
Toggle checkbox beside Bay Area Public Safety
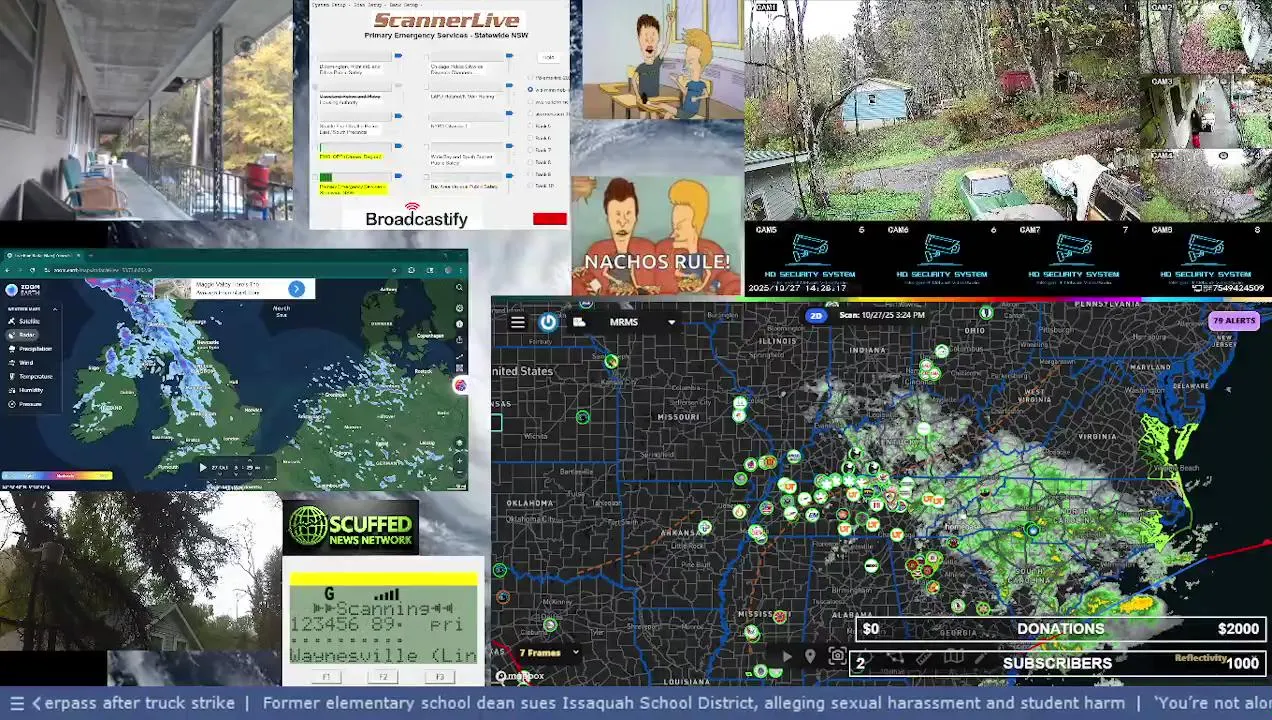click(426, 177)
